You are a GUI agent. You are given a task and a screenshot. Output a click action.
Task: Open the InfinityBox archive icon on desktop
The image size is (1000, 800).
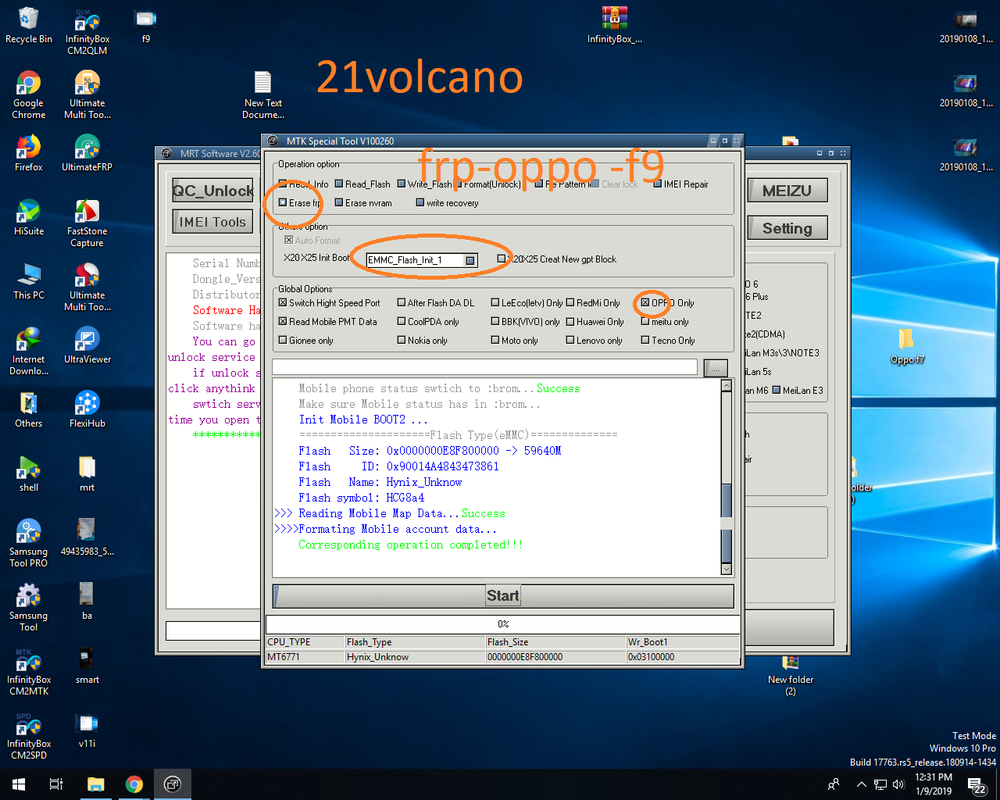pyautogui.click(x=614, y=26)
